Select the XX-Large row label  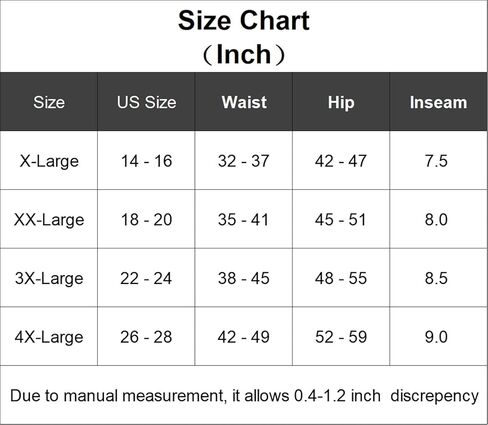pyautogui.click(x=49, y=220)
